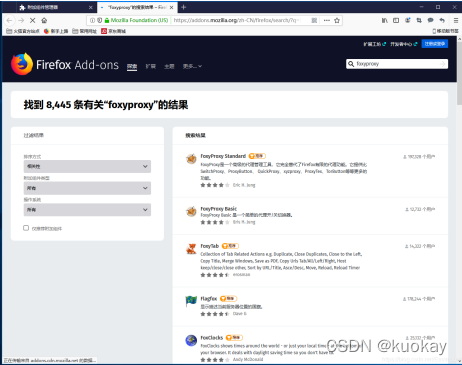Open the second menu item in the Add-ons header

tap(151, 66)
